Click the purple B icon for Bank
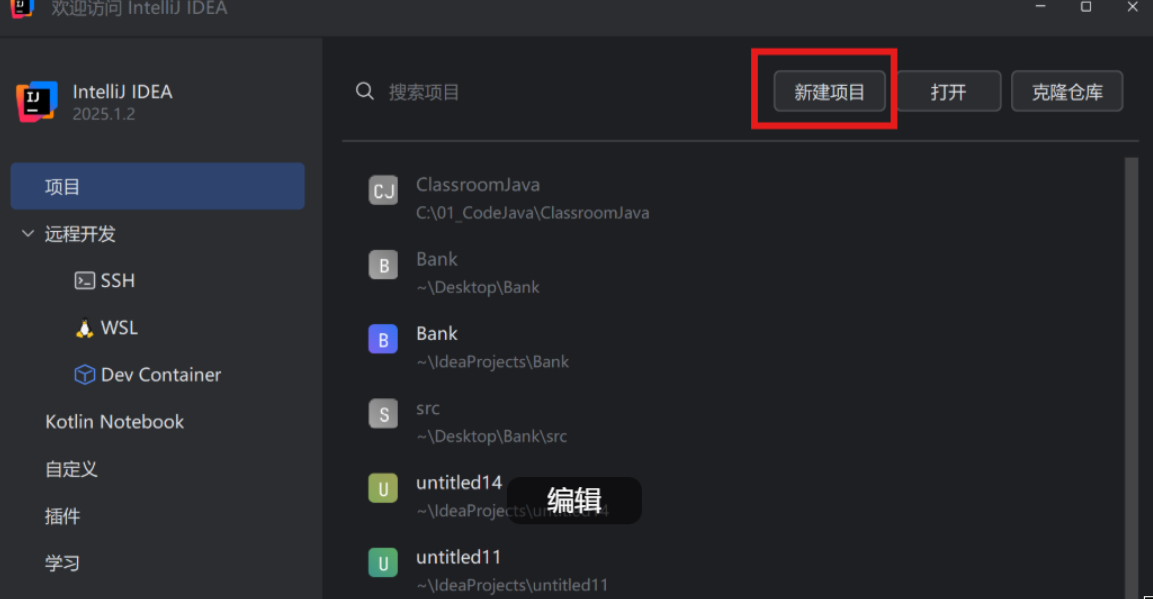 [383, 340]
